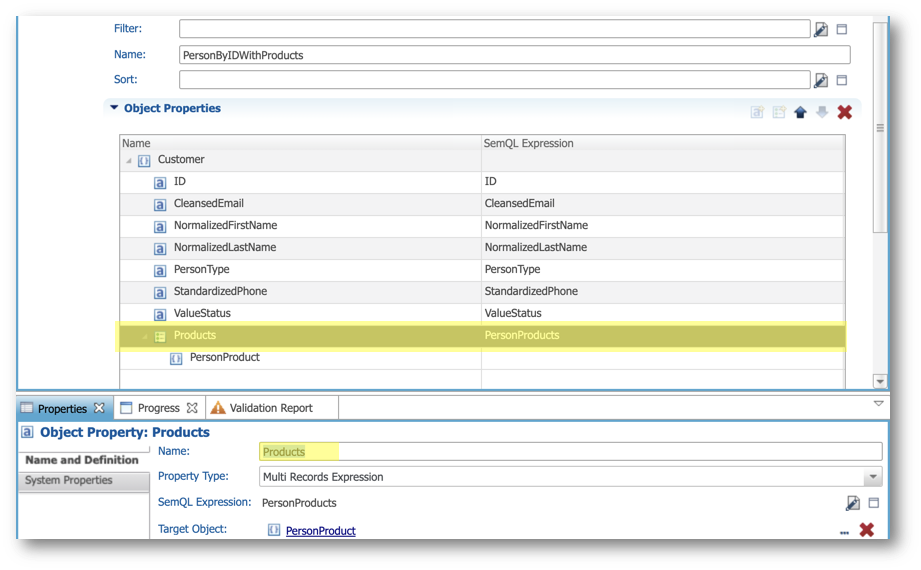Viewport: 921px width, 570px height.
Task: Open the bottom panel view menu
Action: point(879,403)
